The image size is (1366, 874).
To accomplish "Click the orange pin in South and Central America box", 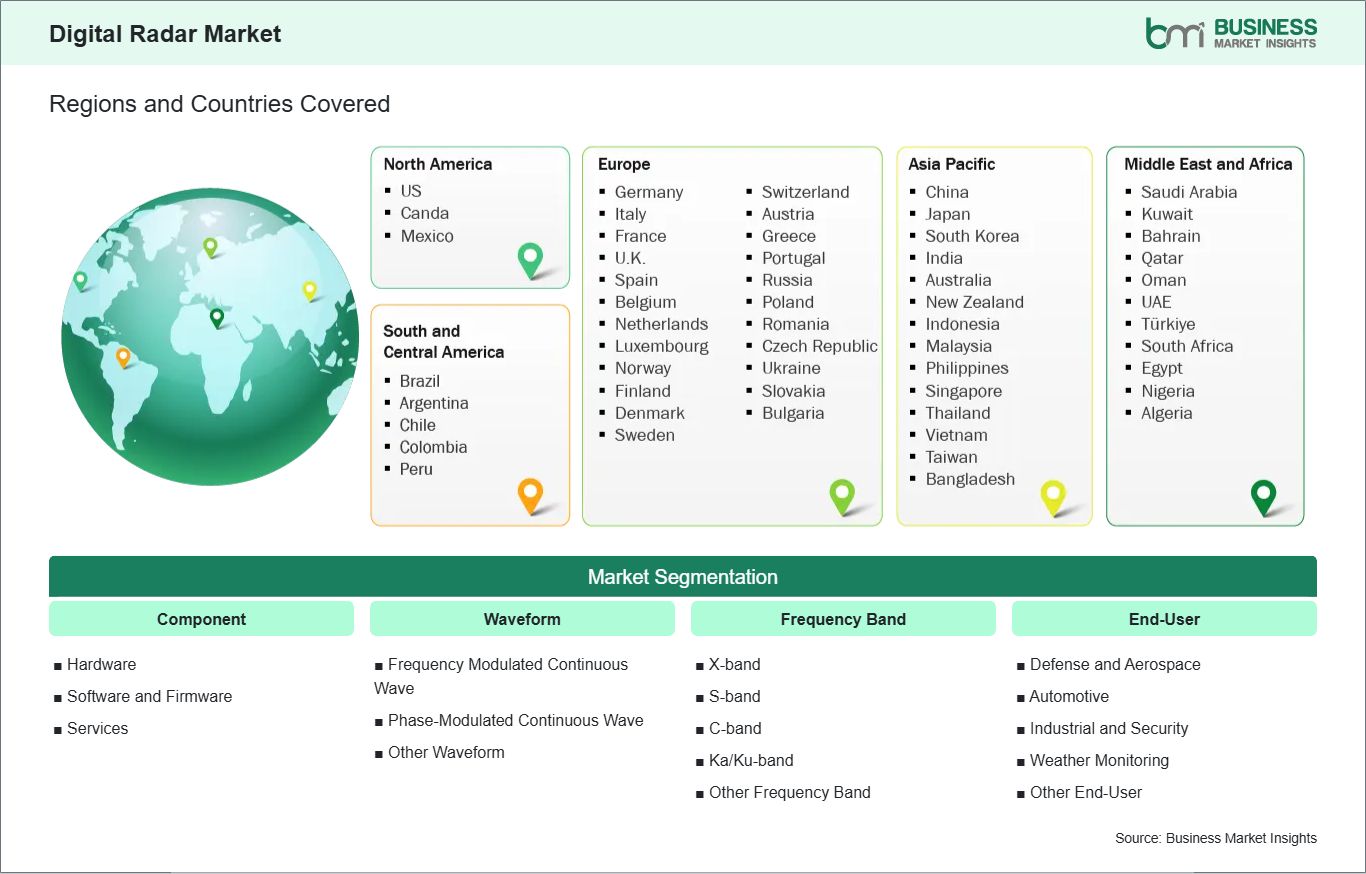I will [x=529, y=494].
